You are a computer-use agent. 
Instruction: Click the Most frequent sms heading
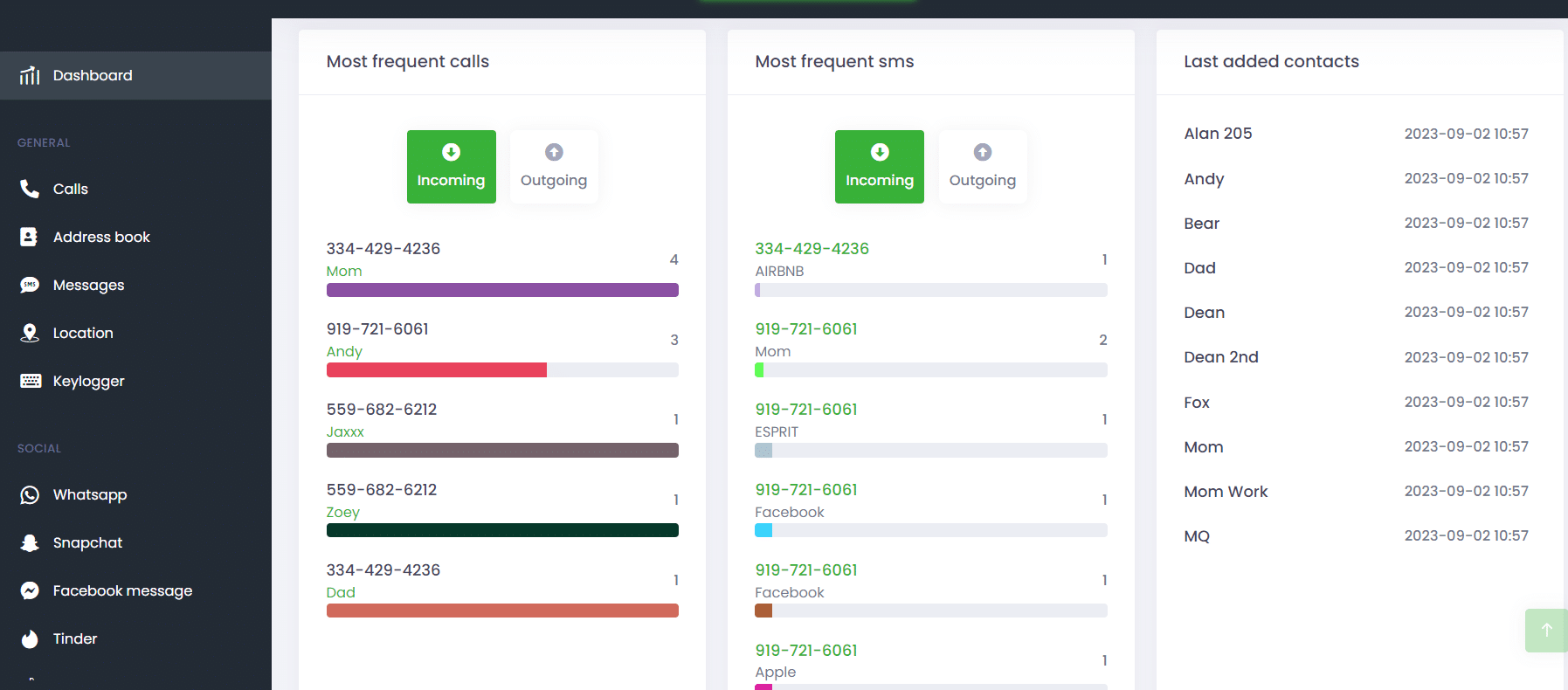point(834,62)
